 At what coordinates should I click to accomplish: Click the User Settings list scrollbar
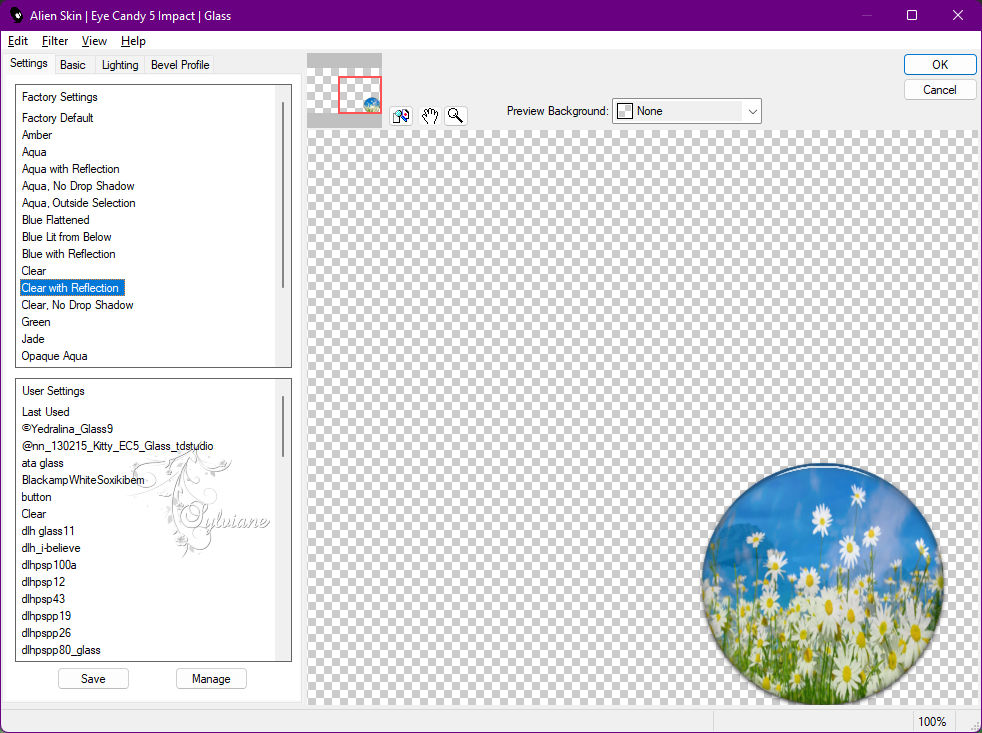click(283, 426)
